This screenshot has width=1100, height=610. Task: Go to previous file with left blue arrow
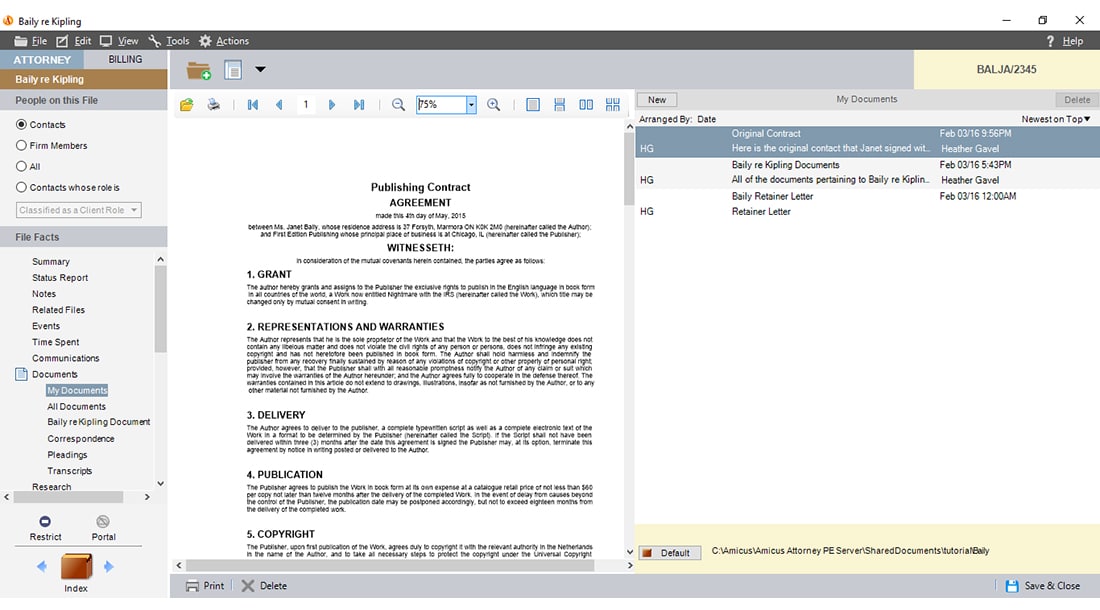pos(41,567)
